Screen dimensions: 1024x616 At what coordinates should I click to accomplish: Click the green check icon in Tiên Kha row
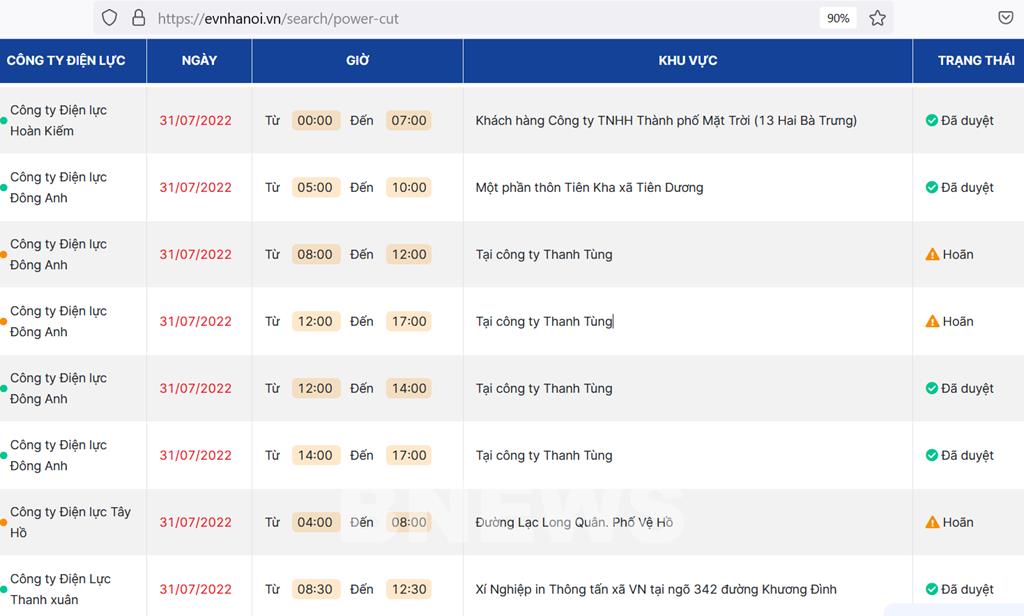click(932, 187)
